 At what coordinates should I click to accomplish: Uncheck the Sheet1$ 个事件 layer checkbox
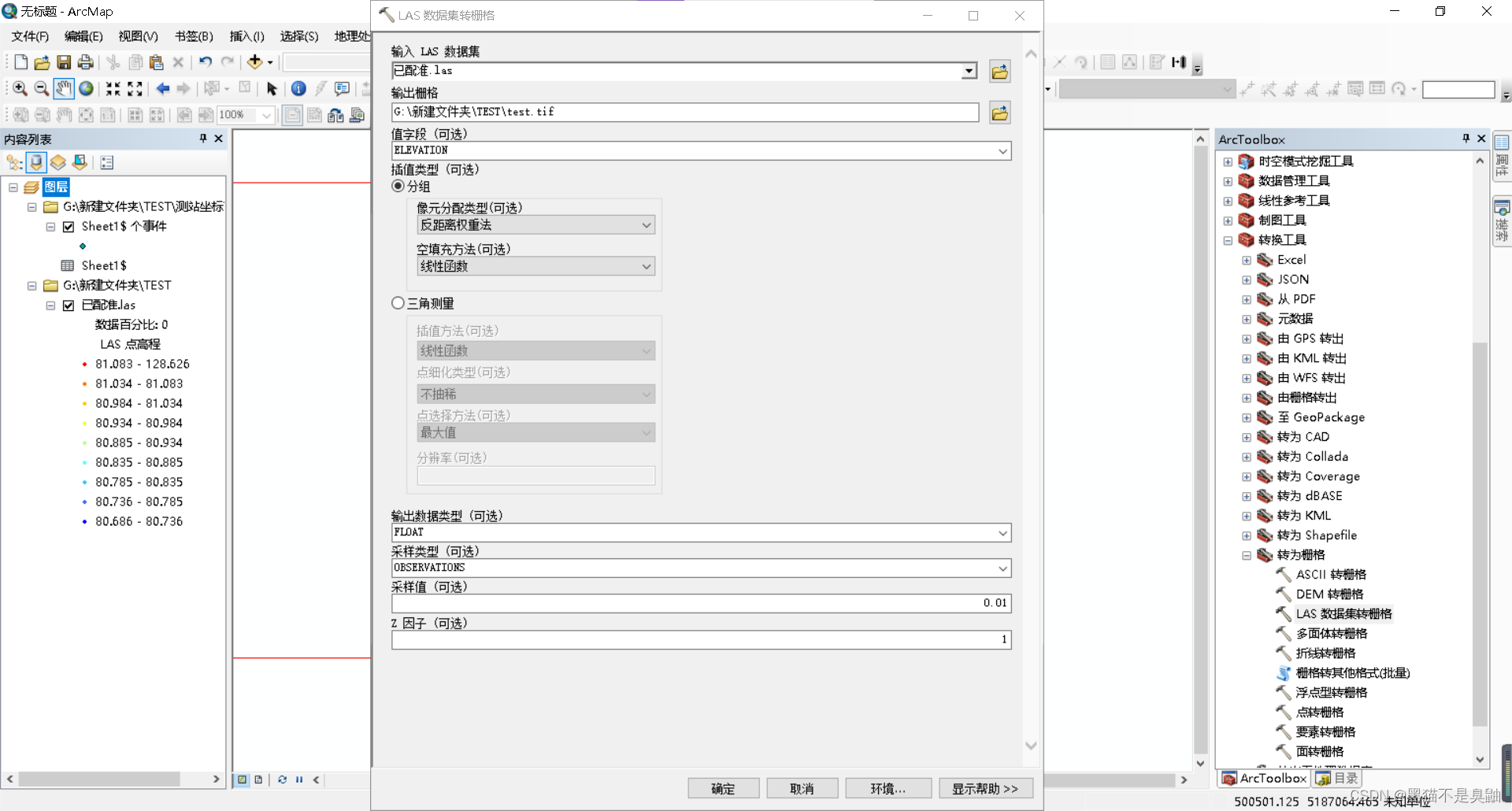click(69, 226)
